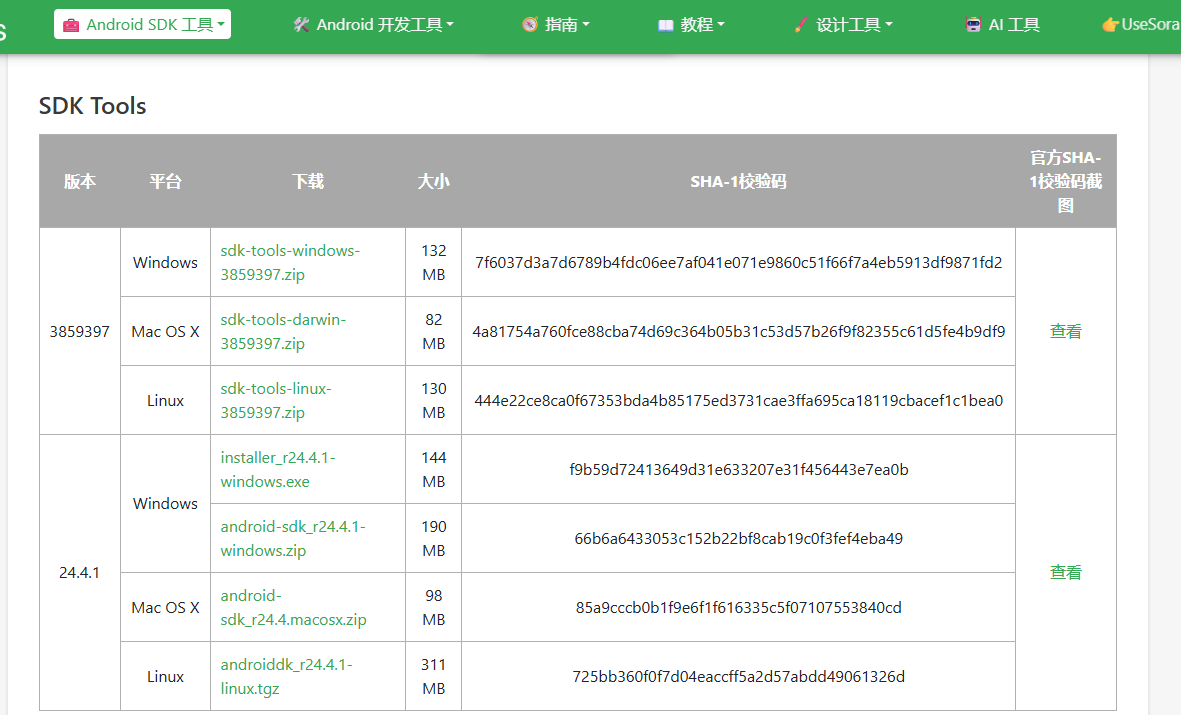Open the UseSora link in the navbar
The image size is (1181, 715).
click(x=1141, y=25)
